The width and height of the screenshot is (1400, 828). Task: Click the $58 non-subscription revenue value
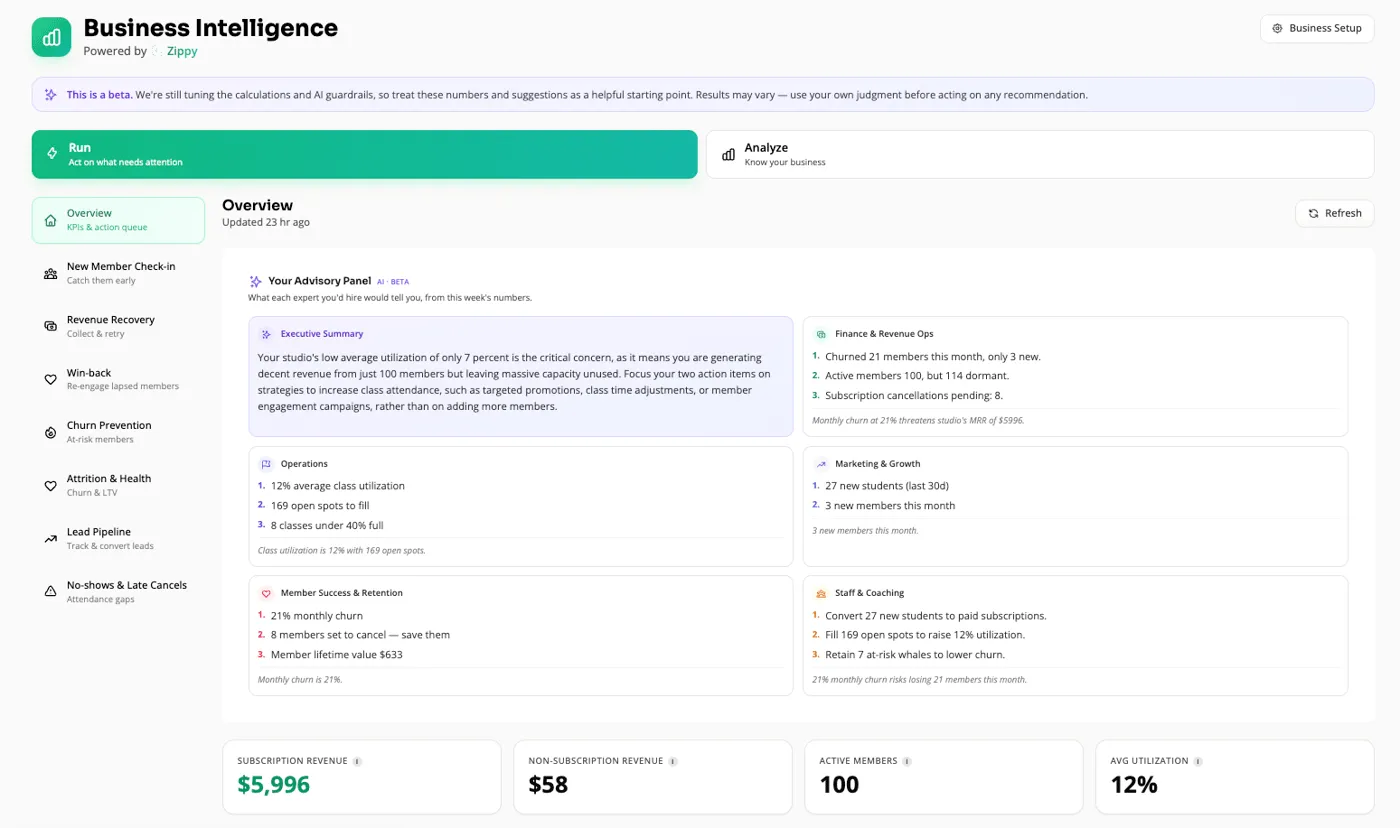pyautogui.click(x=548, y=785)
